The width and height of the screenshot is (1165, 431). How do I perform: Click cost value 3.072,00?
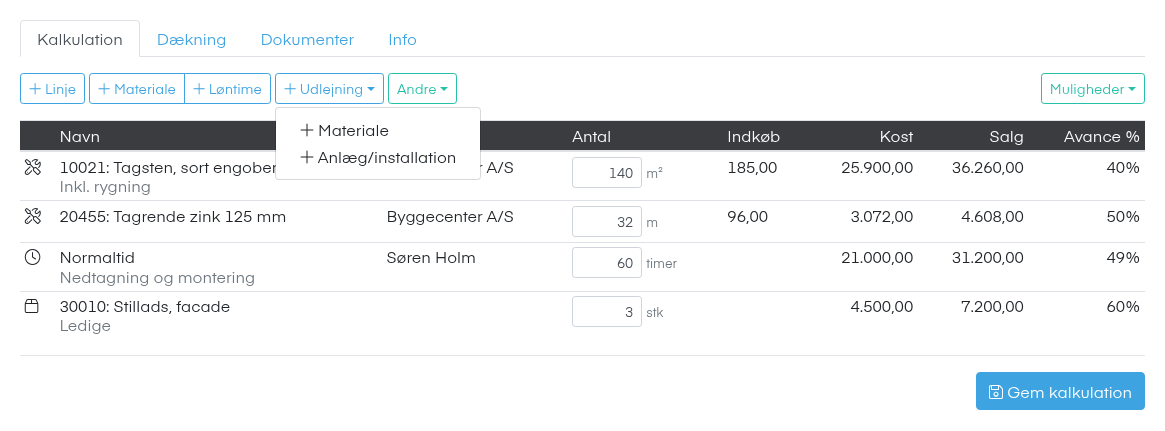(882, 217)
